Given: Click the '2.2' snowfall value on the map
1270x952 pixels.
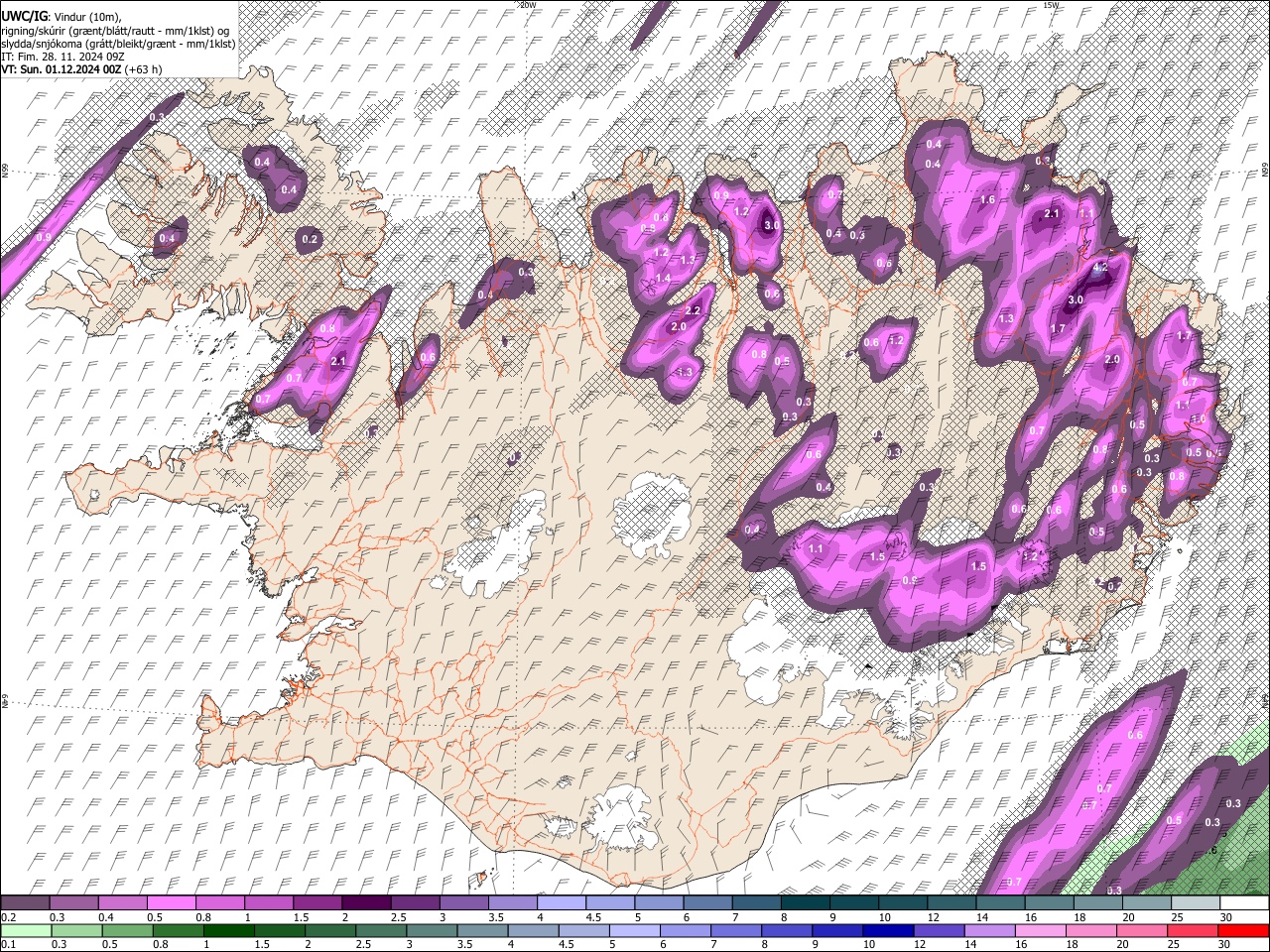Looking at the screenshot, I should coord(694,311).
